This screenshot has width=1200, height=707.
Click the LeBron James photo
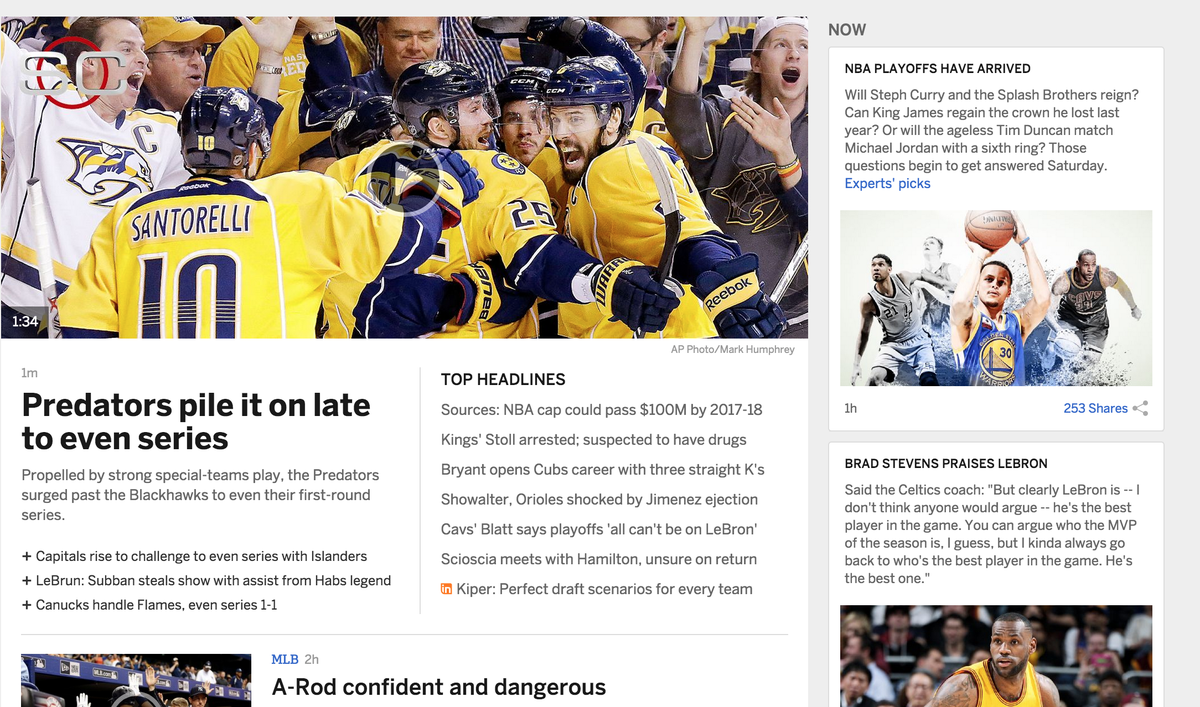(x=996, y=656)
